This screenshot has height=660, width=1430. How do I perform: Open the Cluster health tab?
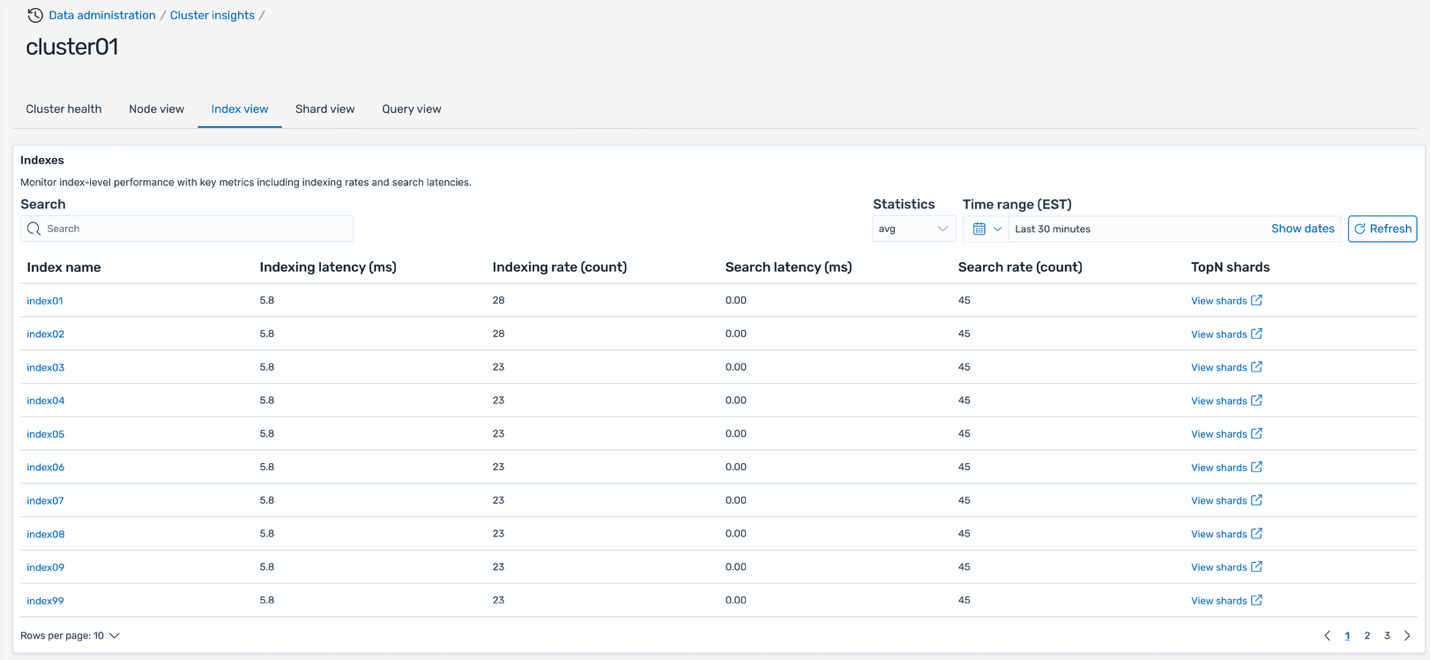64,109
